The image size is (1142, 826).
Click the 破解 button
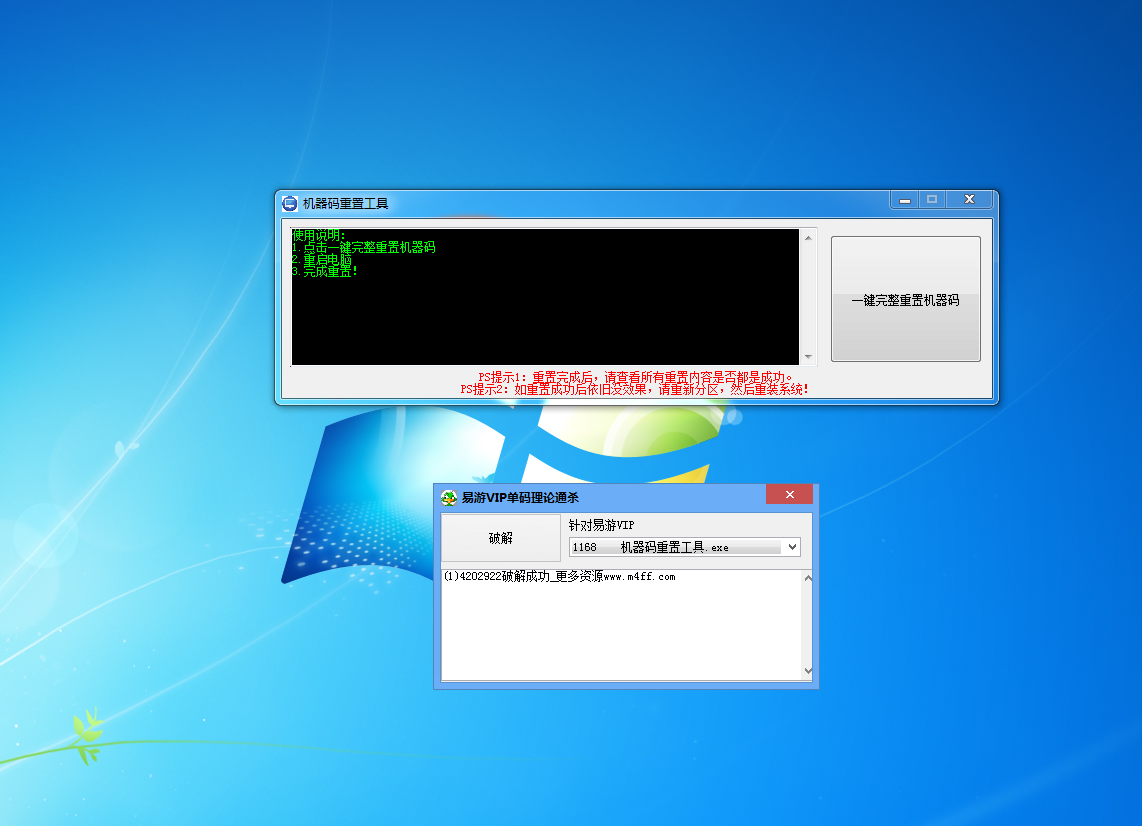pyautogui.click(x=500, y=538)
